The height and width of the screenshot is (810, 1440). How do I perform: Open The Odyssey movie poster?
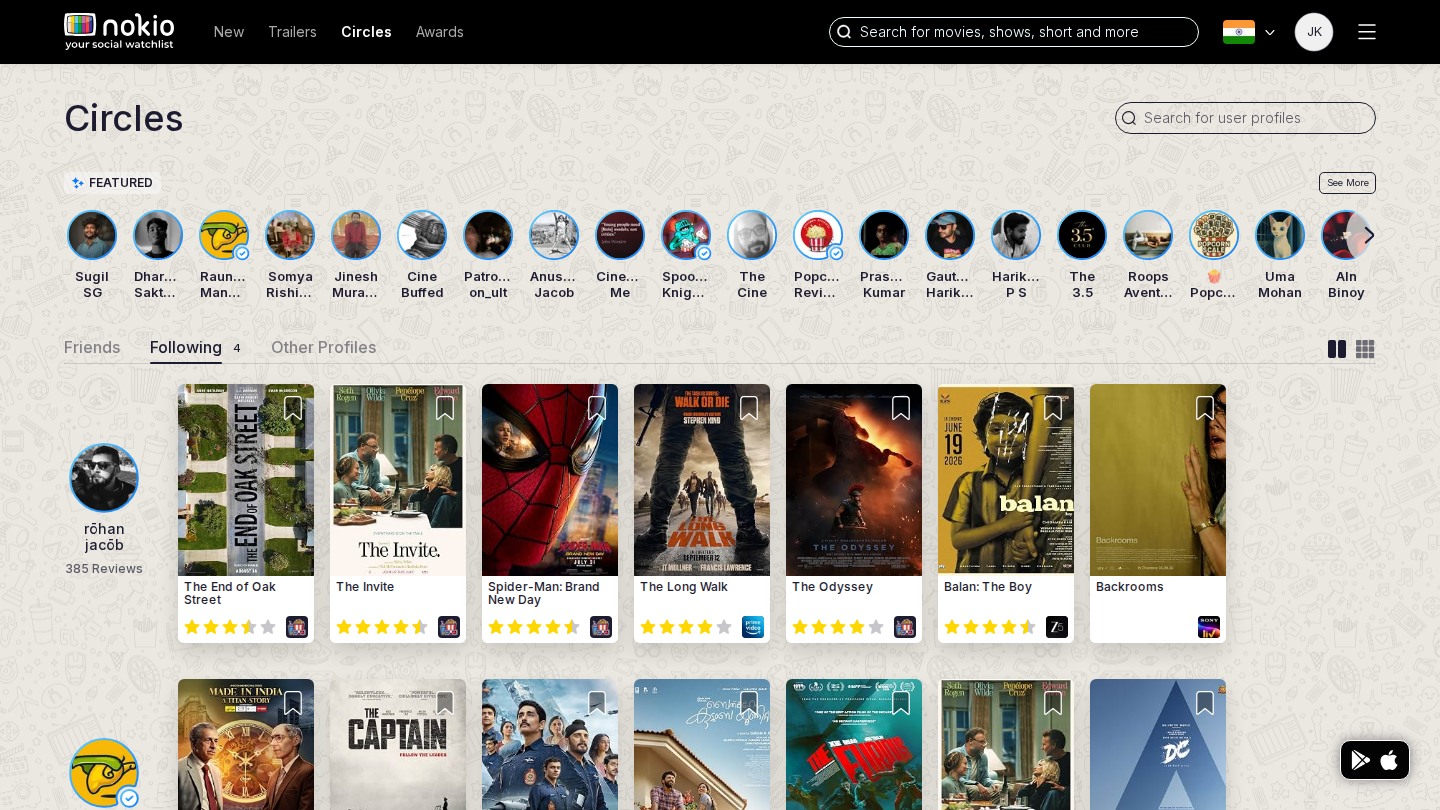click(854, 480)
